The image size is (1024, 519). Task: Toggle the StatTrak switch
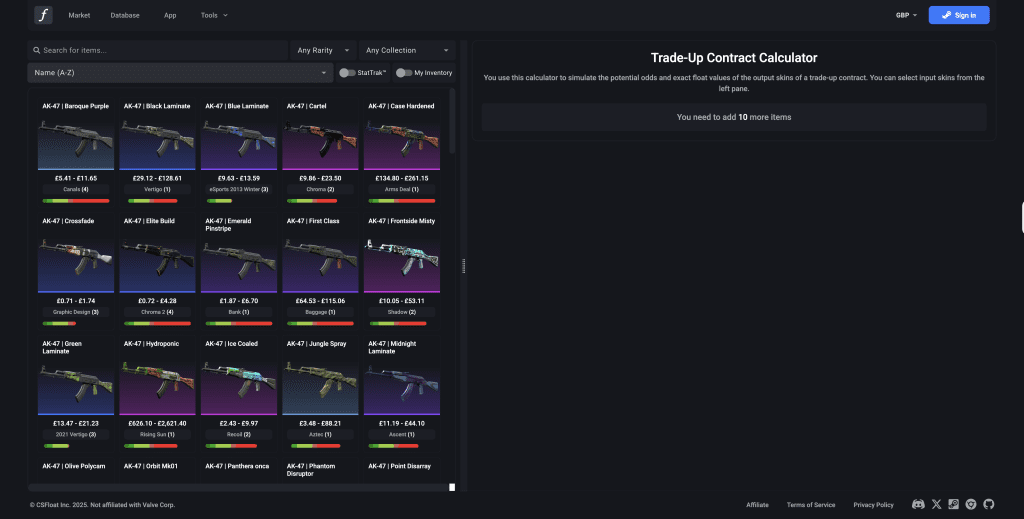[x=347, y=72]
